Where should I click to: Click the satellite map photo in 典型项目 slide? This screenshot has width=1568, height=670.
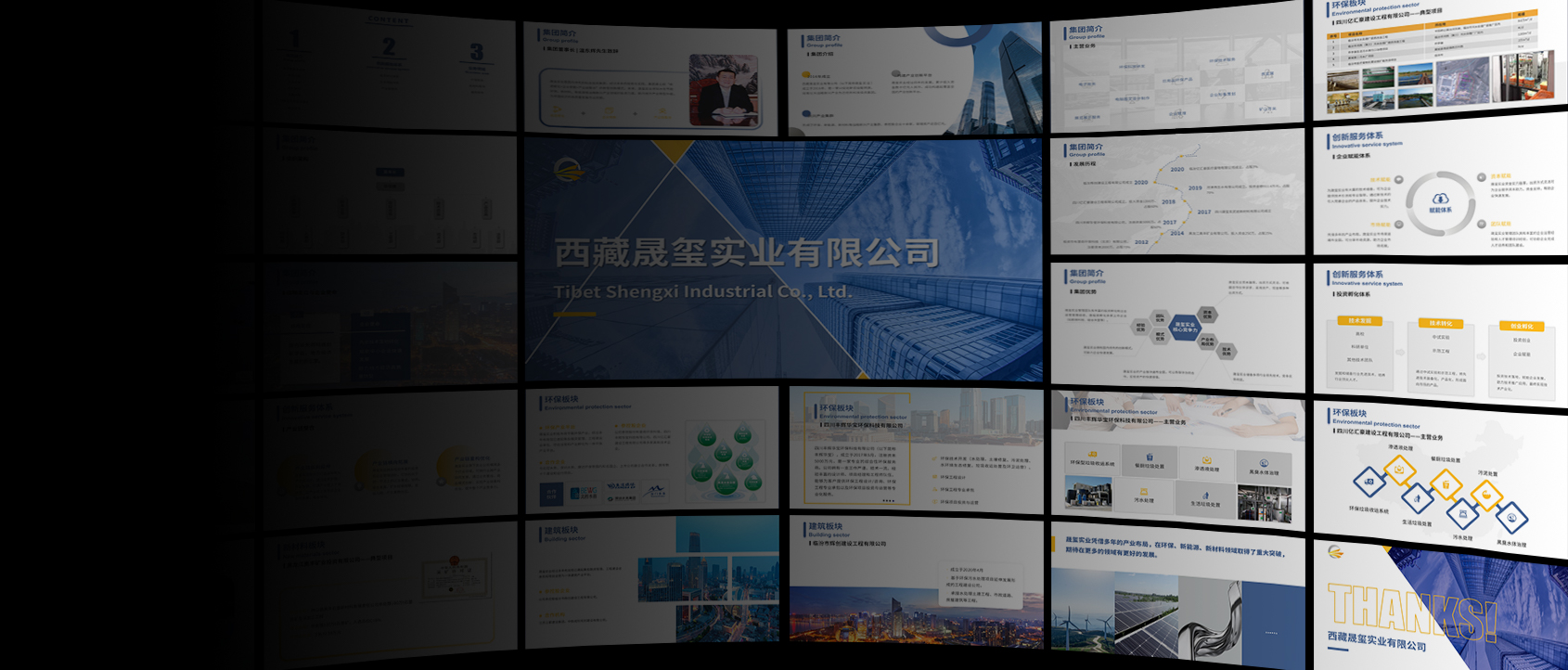point(1461,83)
